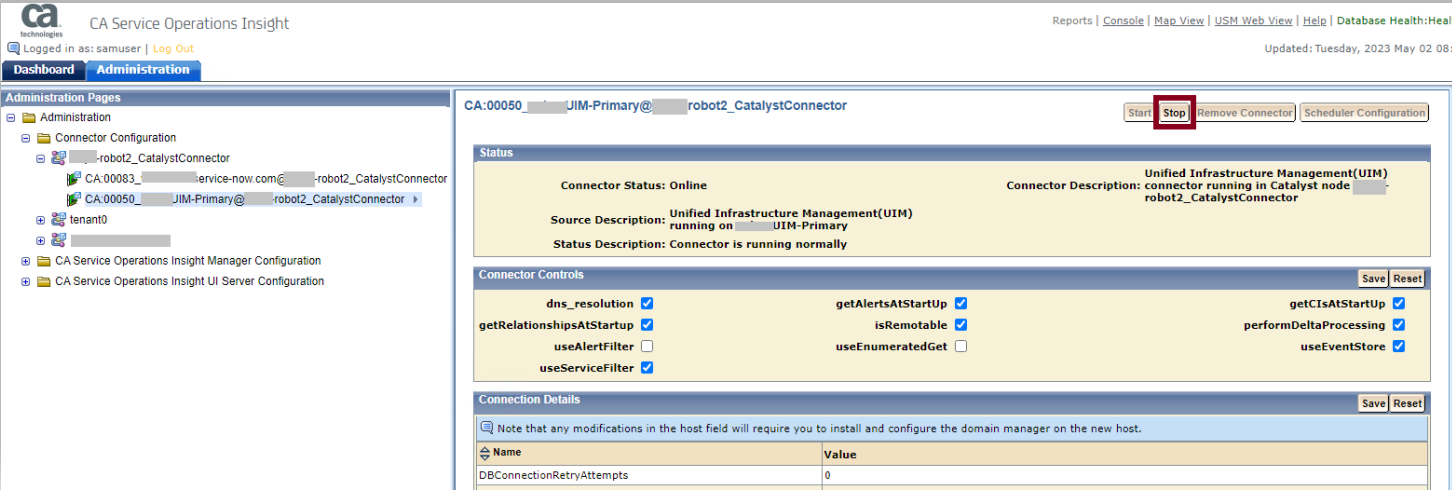Click the UI Server Configuration folder icon

pos(44,282)
